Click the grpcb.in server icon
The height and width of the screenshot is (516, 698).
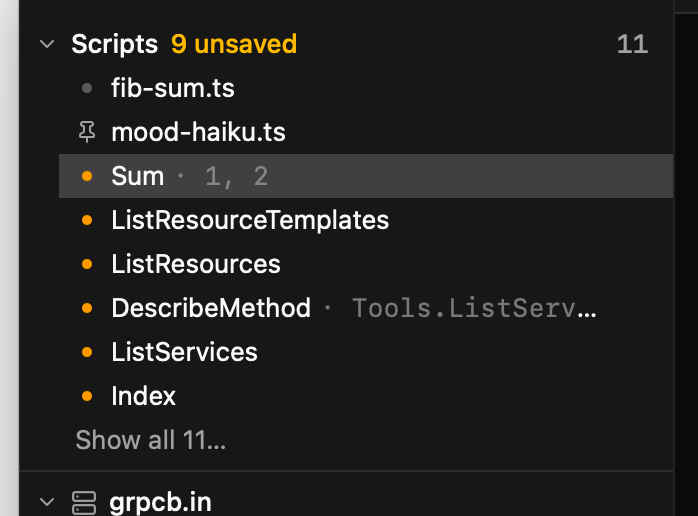tap(84, 503)
